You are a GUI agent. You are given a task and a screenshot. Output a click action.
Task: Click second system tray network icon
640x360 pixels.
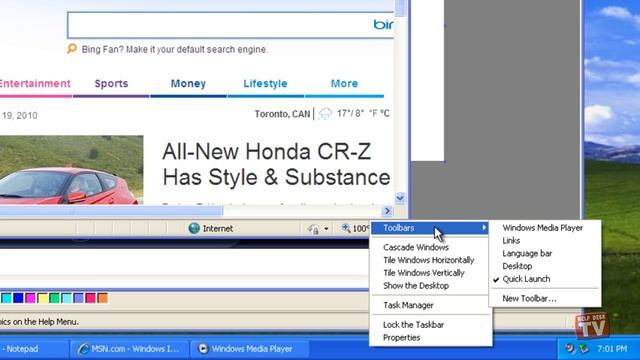click(x=584, y=349)
